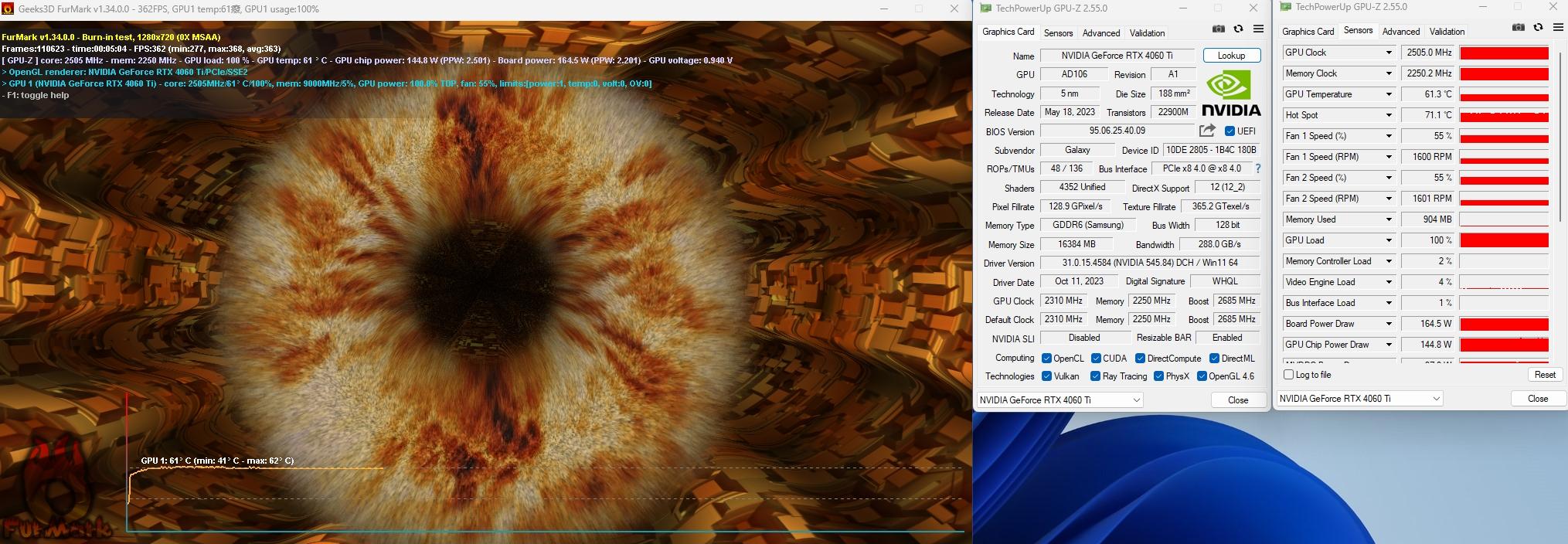This screenshot has width=1568, height=544.
Task: Click the screenshot camera icon in Sensors window
Action: pyautogui.click(x=1519, y=27)
